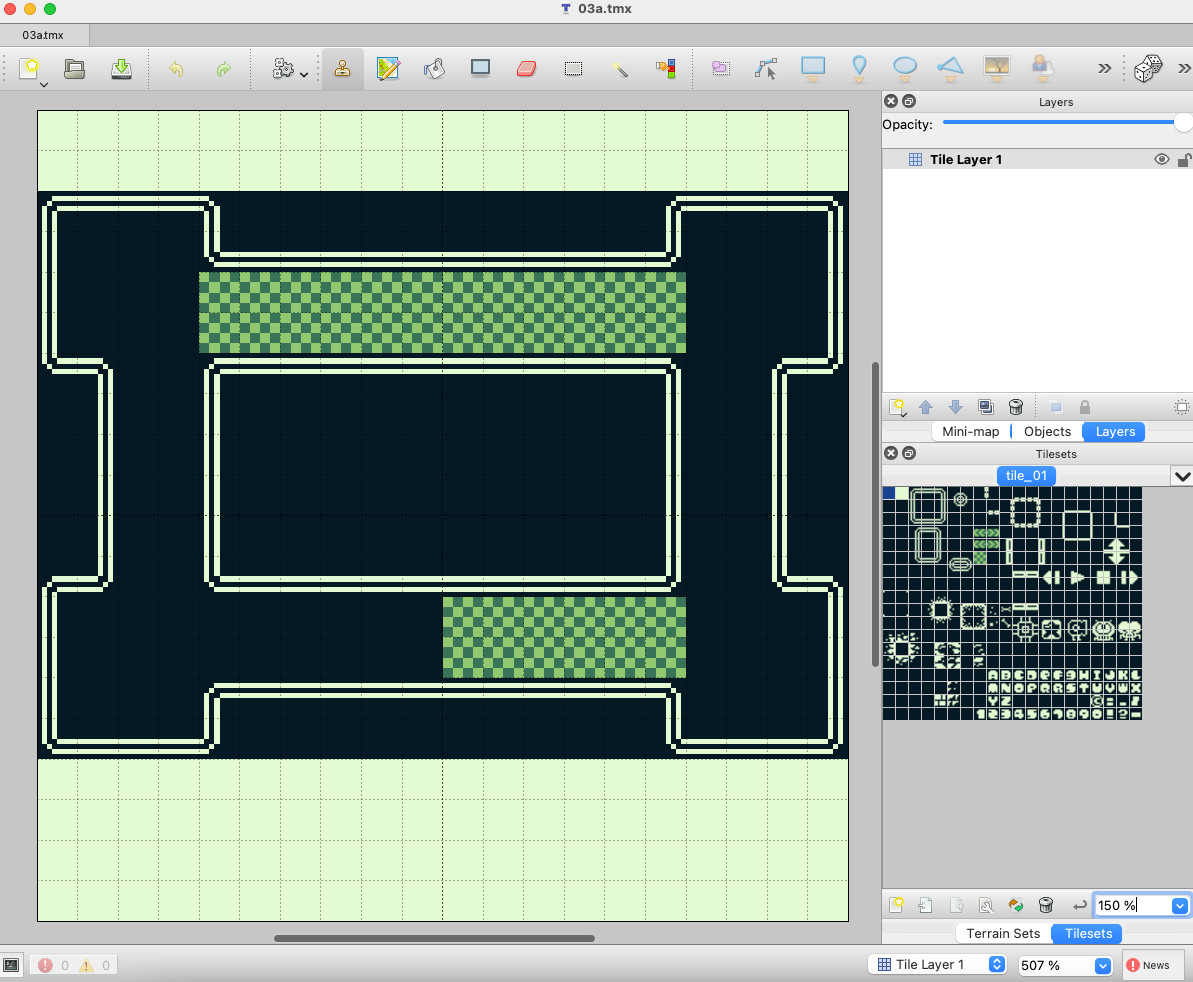
Task: Select the Bucket Fill tool
Action: pos(434,69)
